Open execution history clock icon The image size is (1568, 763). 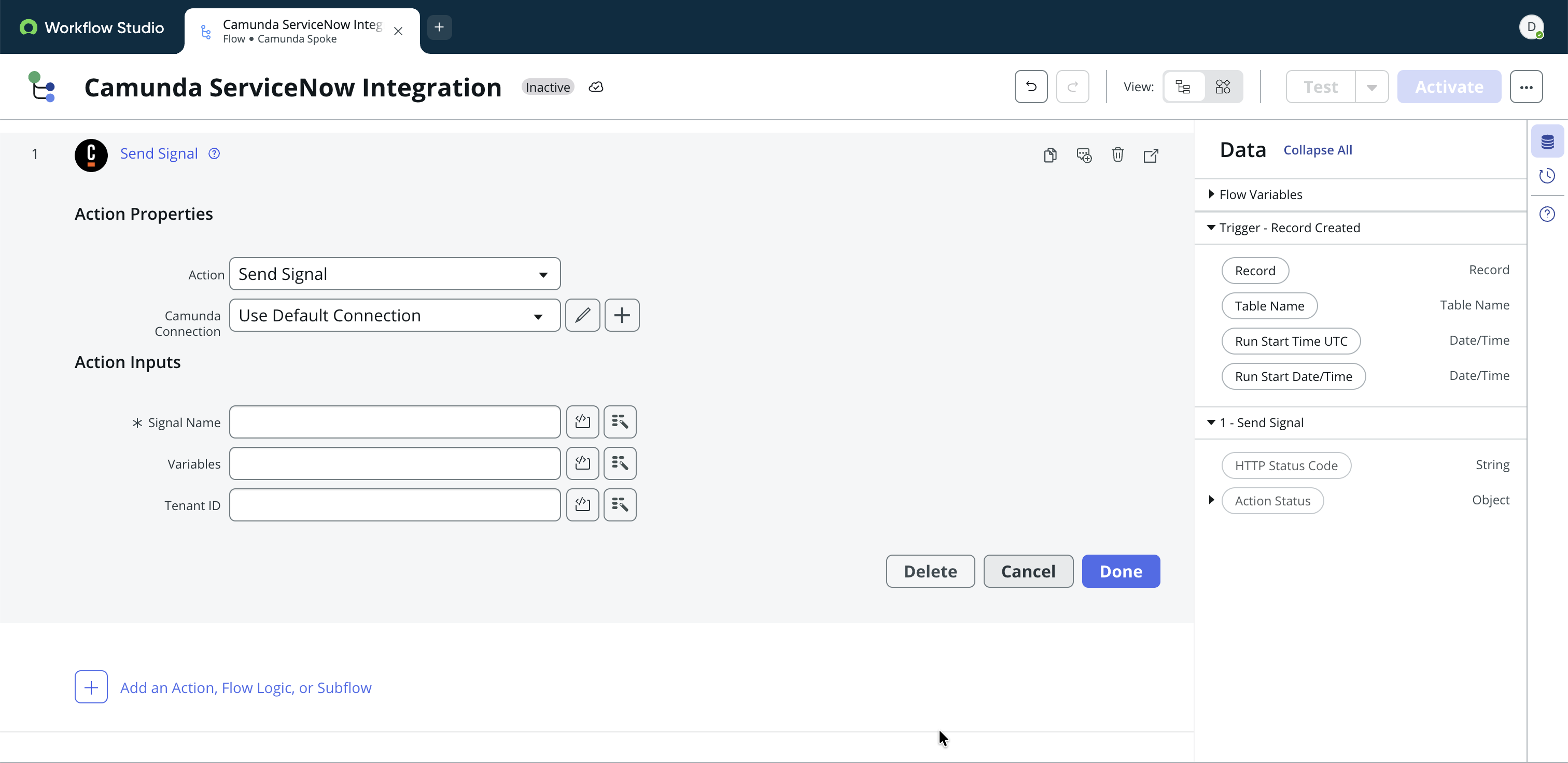pos(1547,176)
